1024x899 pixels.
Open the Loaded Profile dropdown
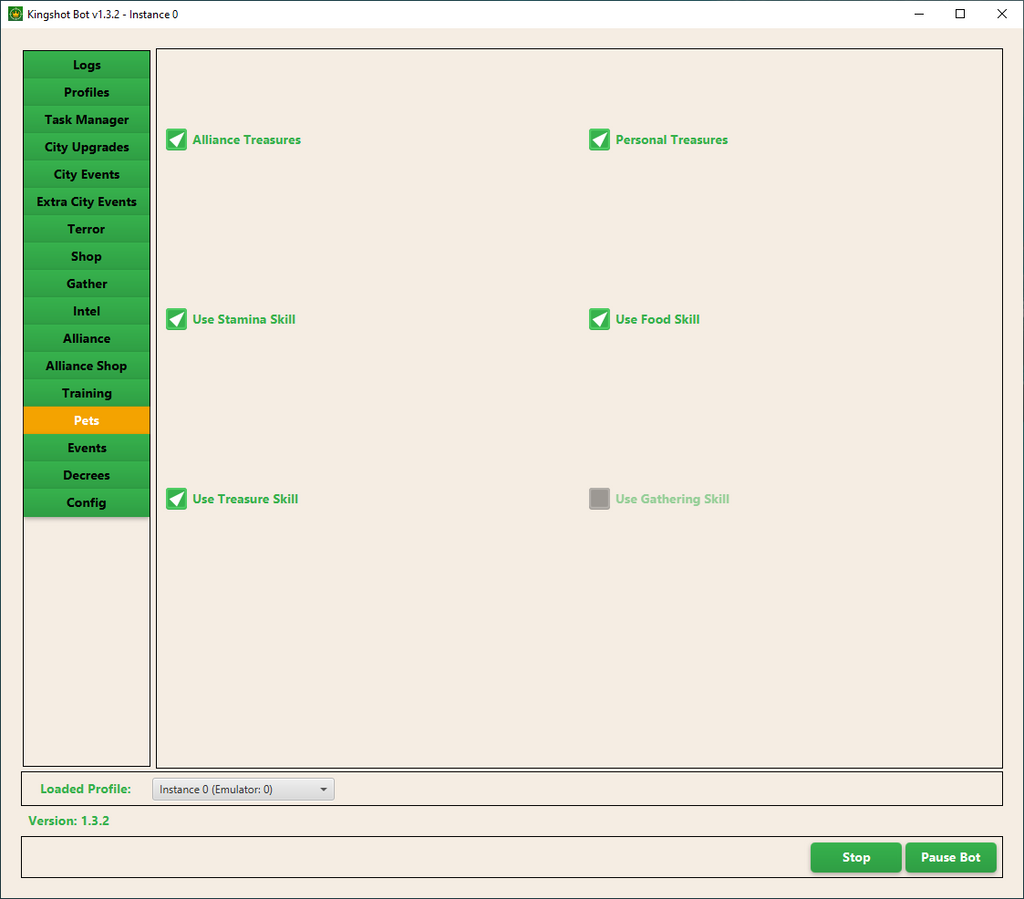tap(243, 789)
